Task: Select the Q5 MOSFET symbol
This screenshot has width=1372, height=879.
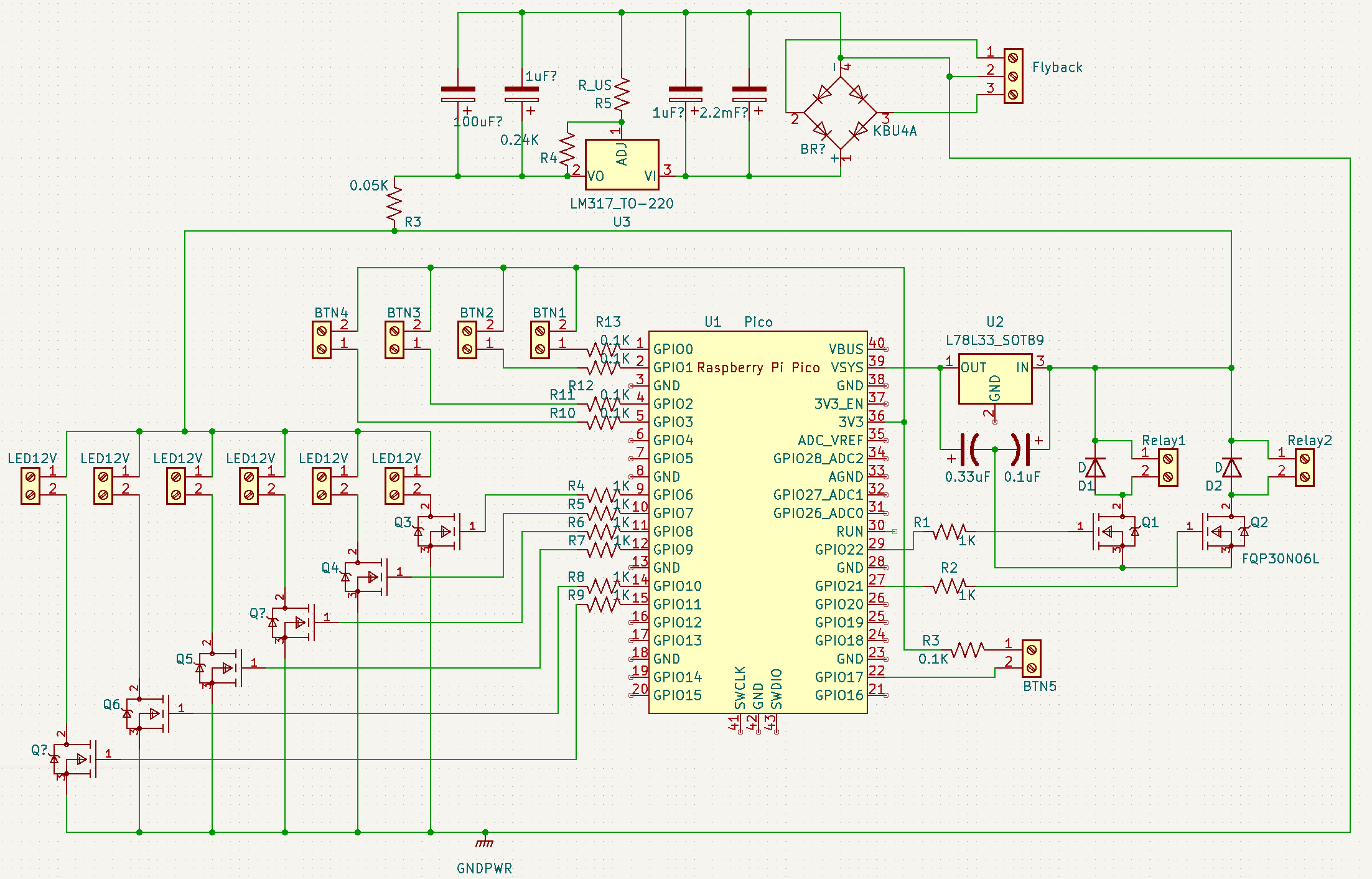Action: (x=220, y=668)
